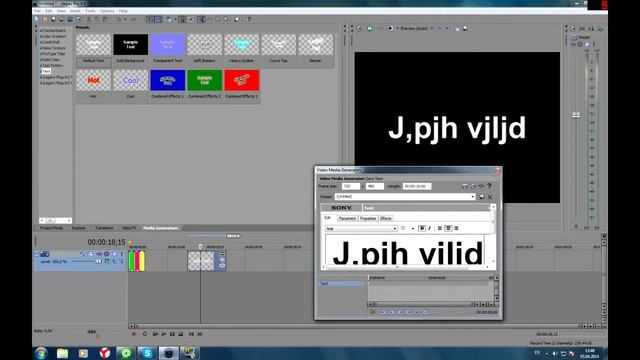640x360 pixels.
Task: Click the color bars clip on the timeline
Action: pyautogui.click(x=136, y=261)
